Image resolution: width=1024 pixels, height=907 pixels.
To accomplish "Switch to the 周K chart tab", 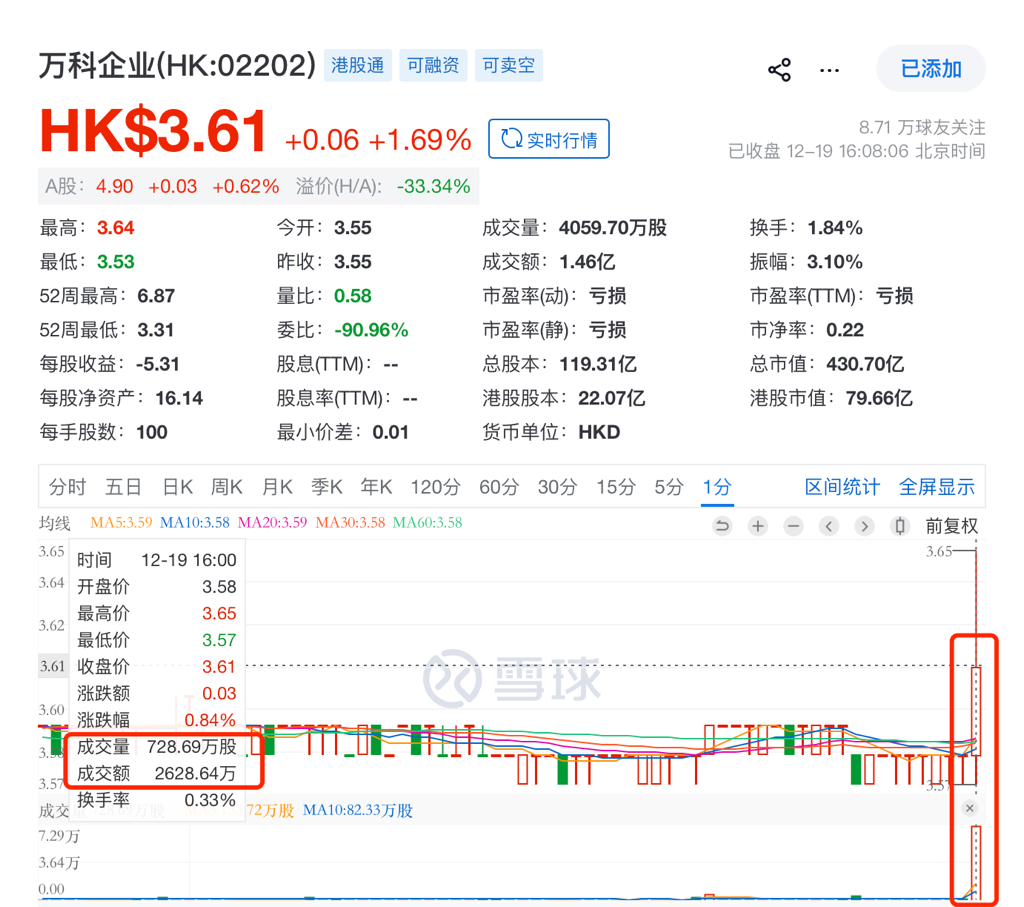I will click(227, 487).
